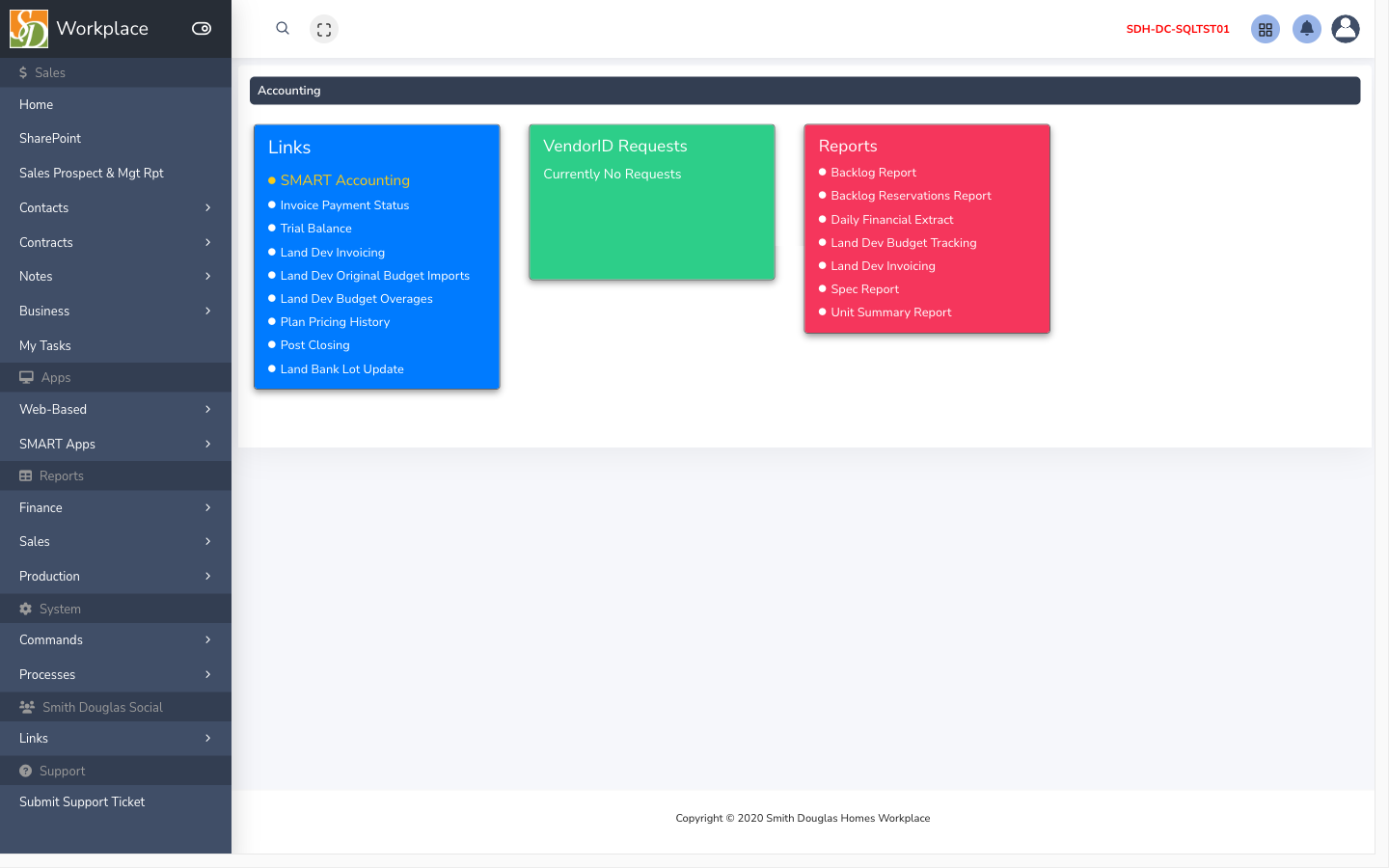Open the Unit Summary Report
Screen dimensions: 1389x868
tap(890, 312)
